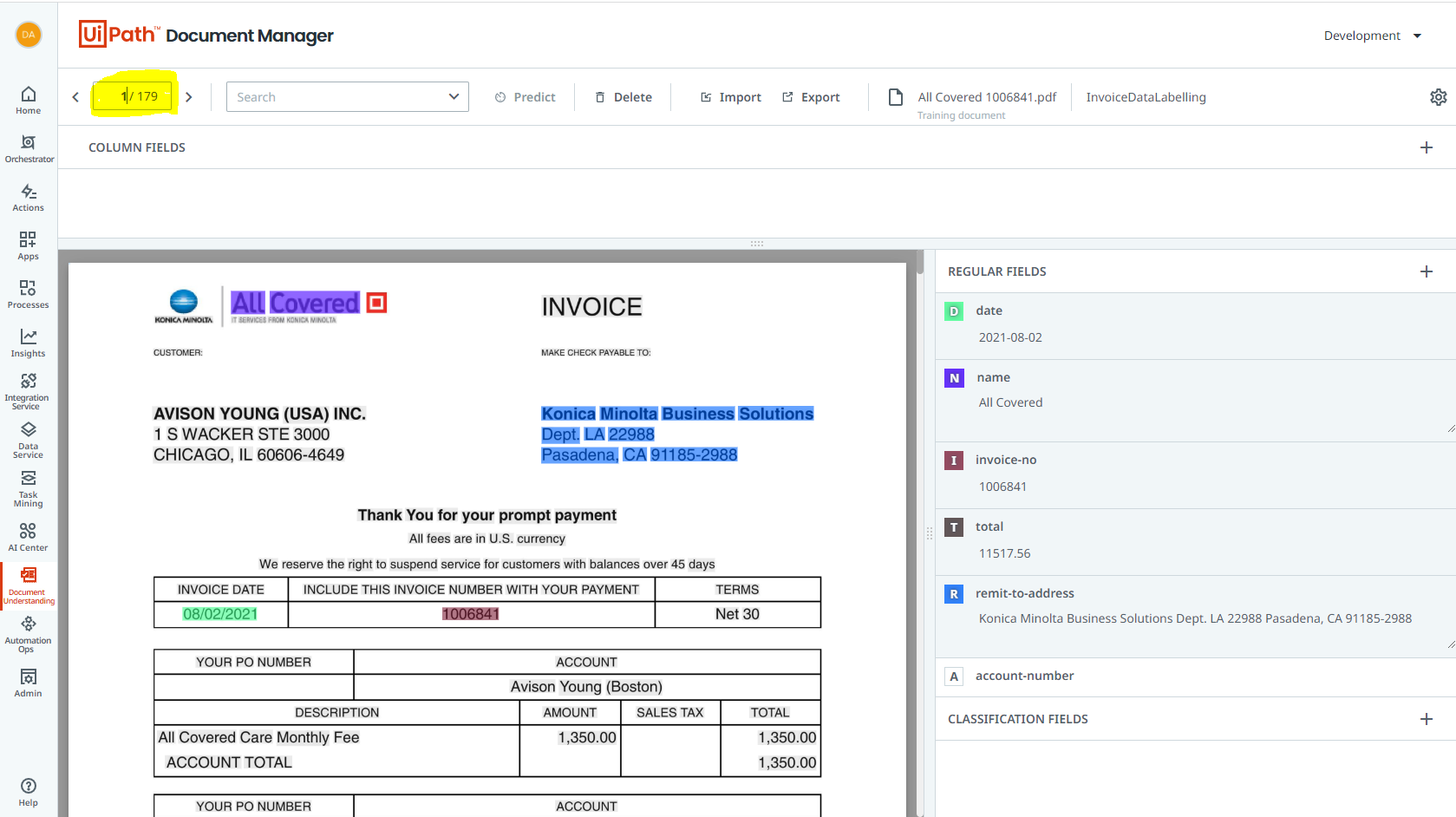Export the labelled data
Screen dimensions: 1456x817
pyautogui.click(x=811, y=97)
